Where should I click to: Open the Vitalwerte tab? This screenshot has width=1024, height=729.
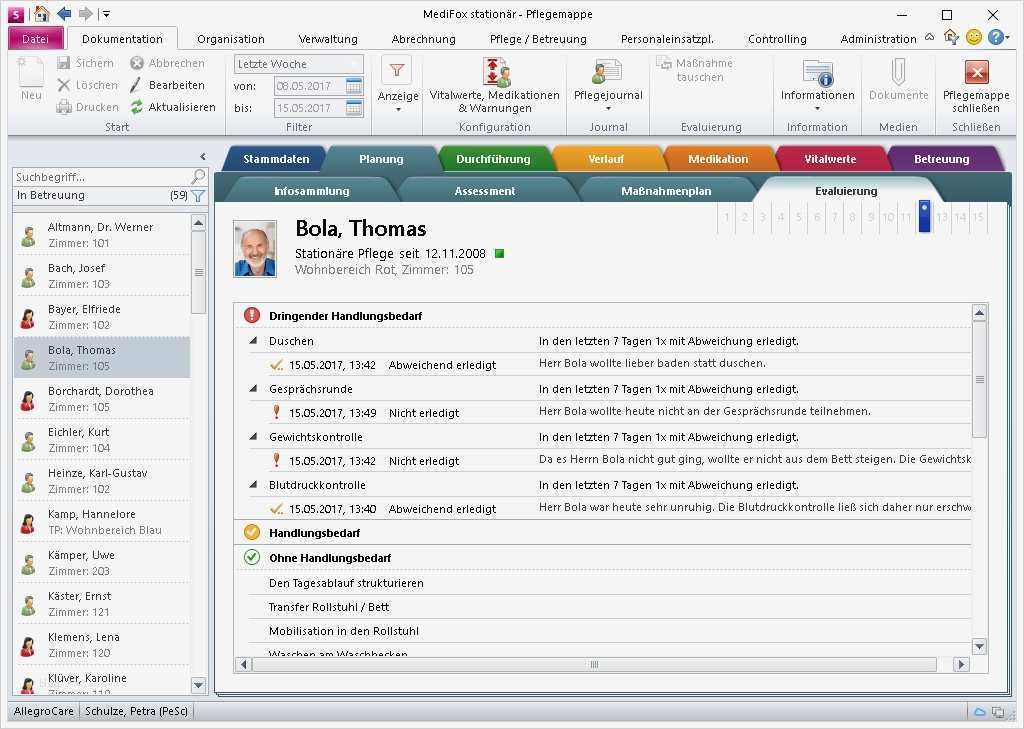(x=830, y=159)
